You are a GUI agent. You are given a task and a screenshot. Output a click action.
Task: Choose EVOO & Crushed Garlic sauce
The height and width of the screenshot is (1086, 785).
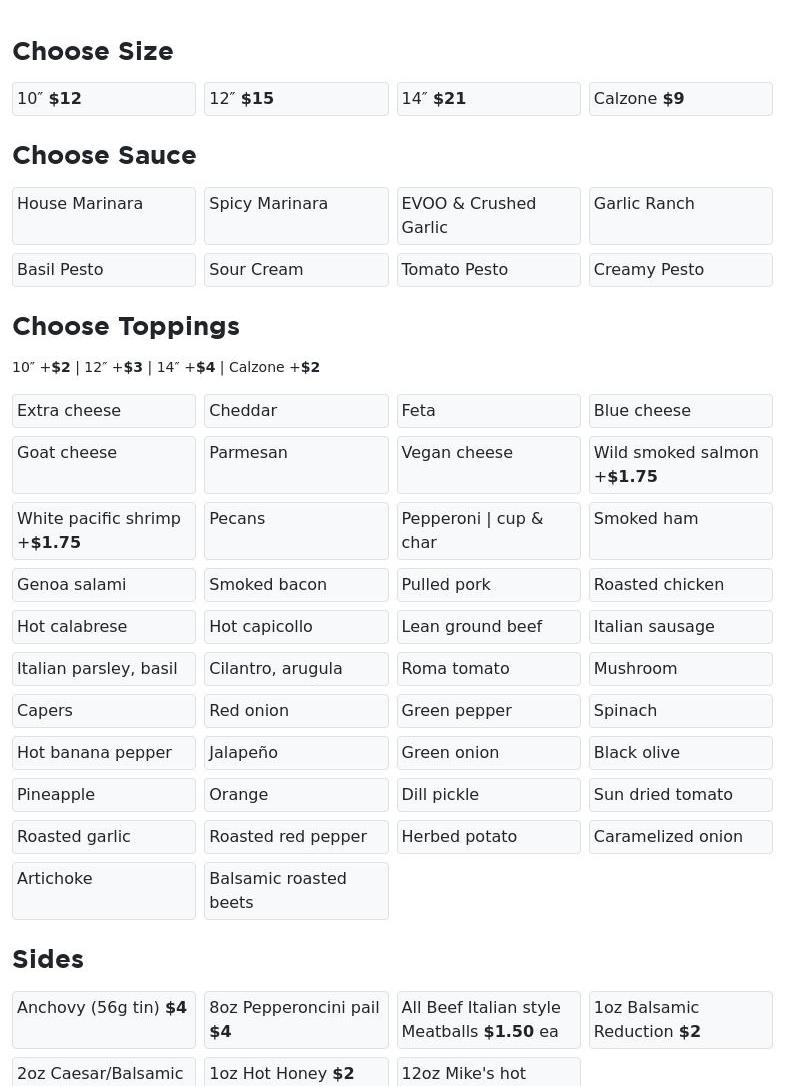[x=488, y=215]
